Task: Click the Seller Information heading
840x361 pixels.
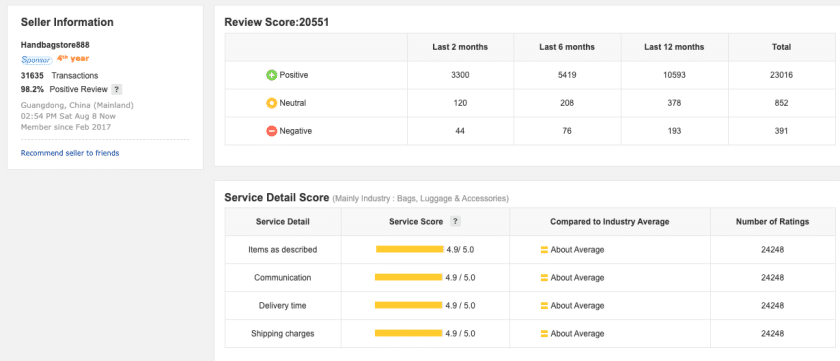Action: coord(67,22)
